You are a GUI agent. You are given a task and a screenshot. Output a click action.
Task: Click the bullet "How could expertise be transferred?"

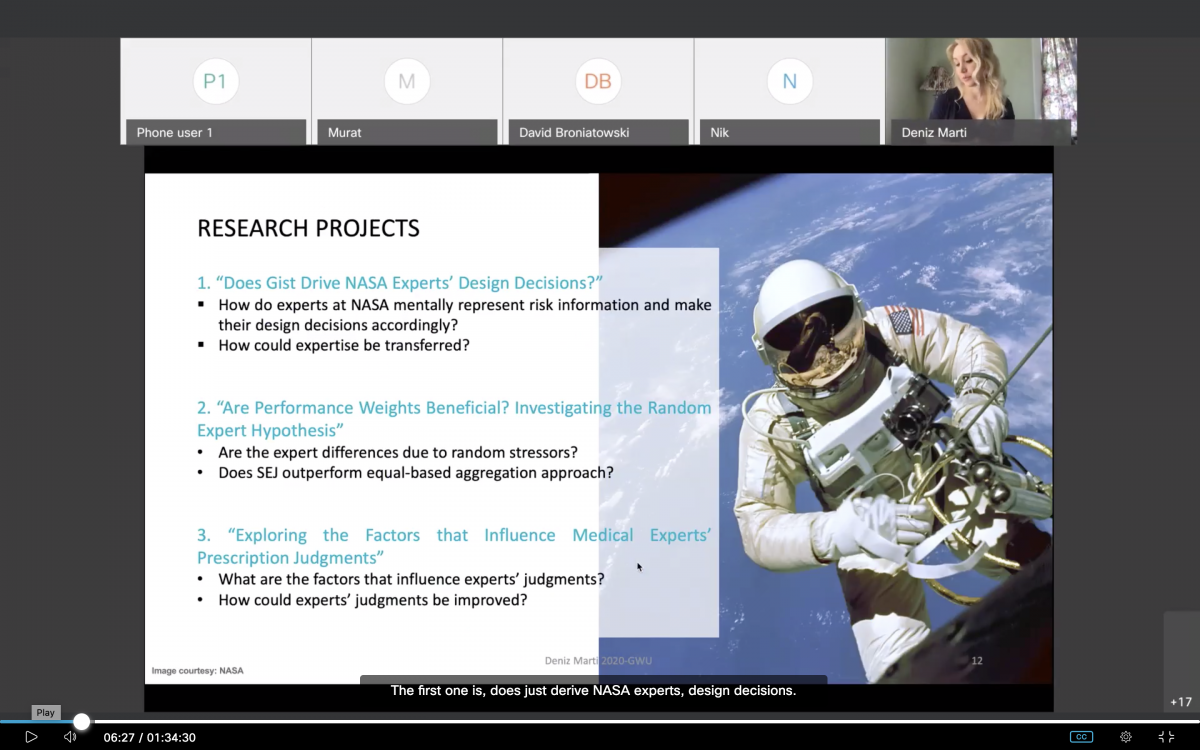pyautogui.click(x=344, y=345)
